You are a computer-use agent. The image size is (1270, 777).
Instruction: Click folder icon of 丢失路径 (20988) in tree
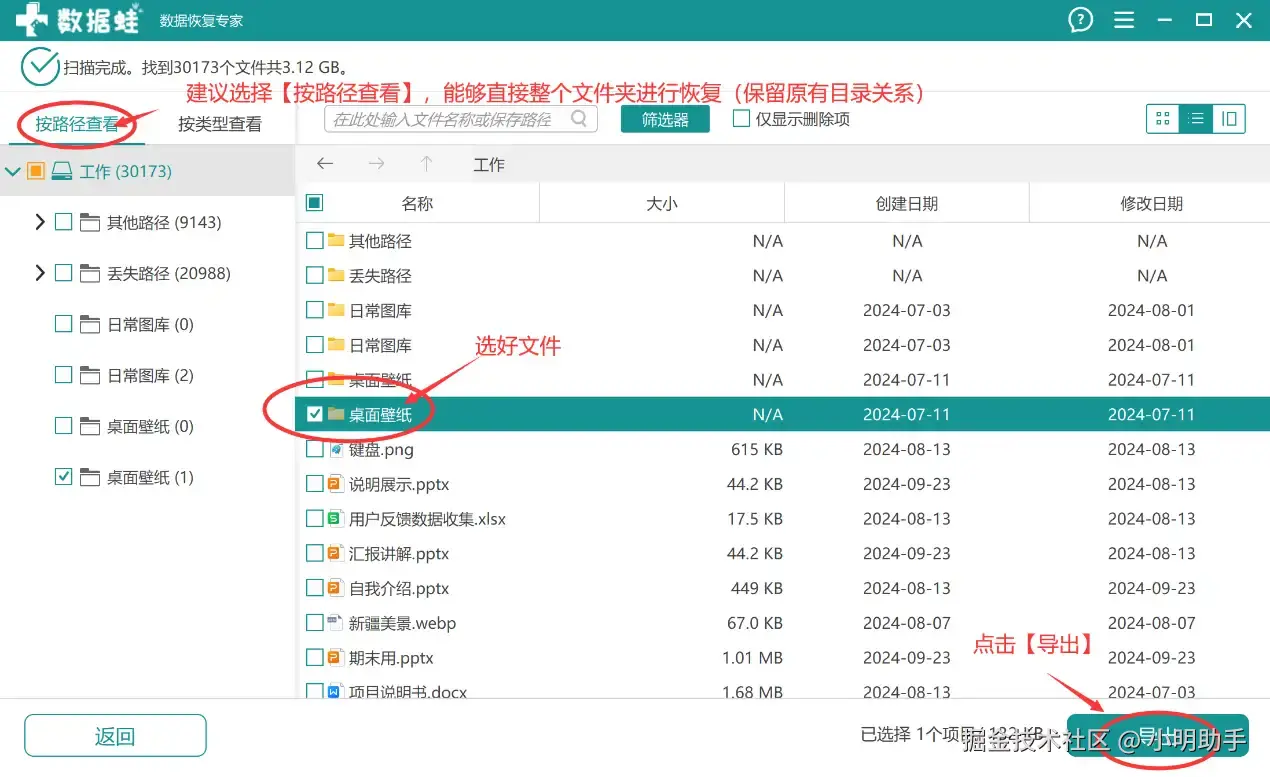pos(90,273)
